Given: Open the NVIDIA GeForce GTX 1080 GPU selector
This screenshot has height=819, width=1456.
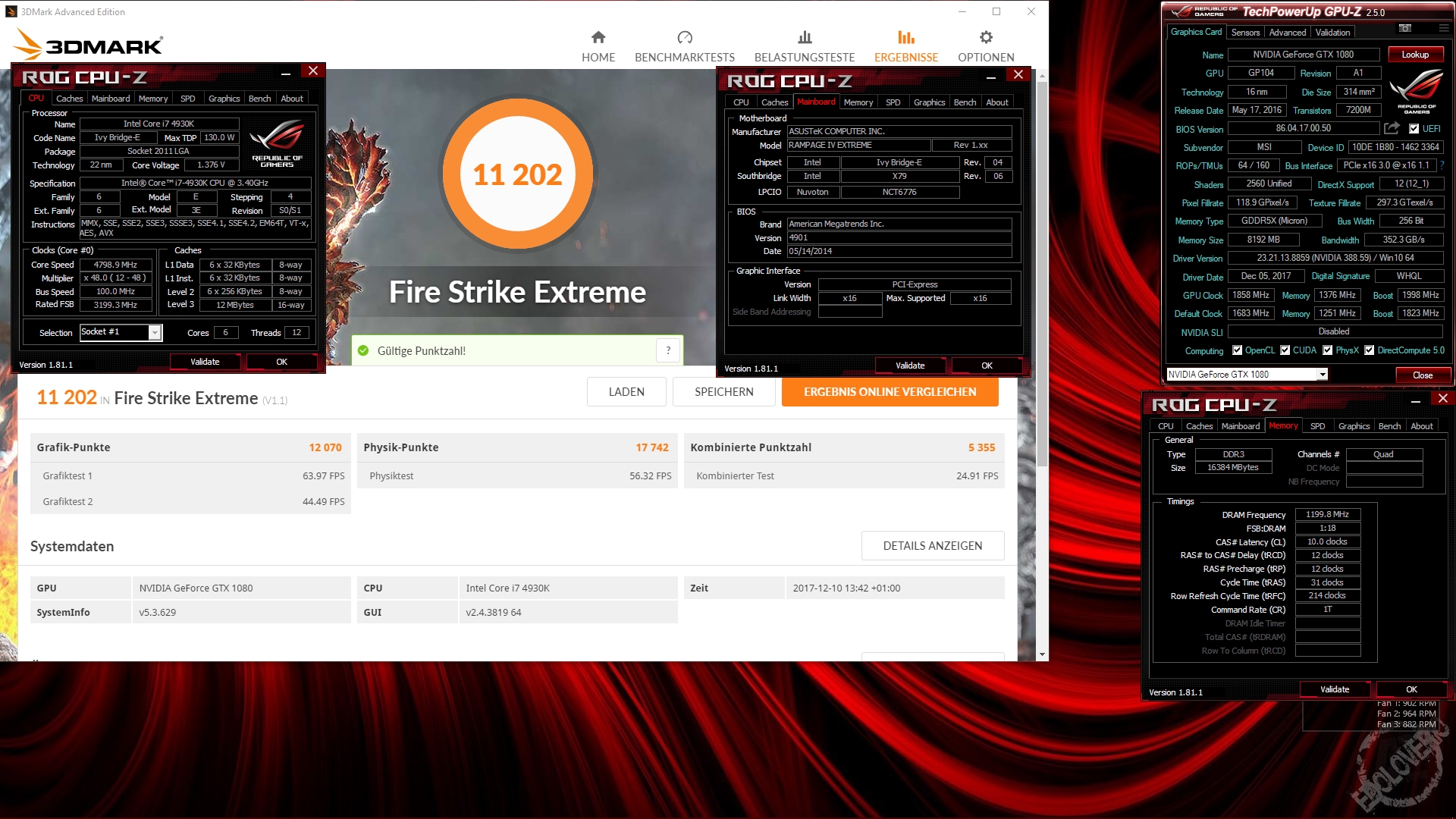Looking at the screenshot, I should pos(1247,375).
